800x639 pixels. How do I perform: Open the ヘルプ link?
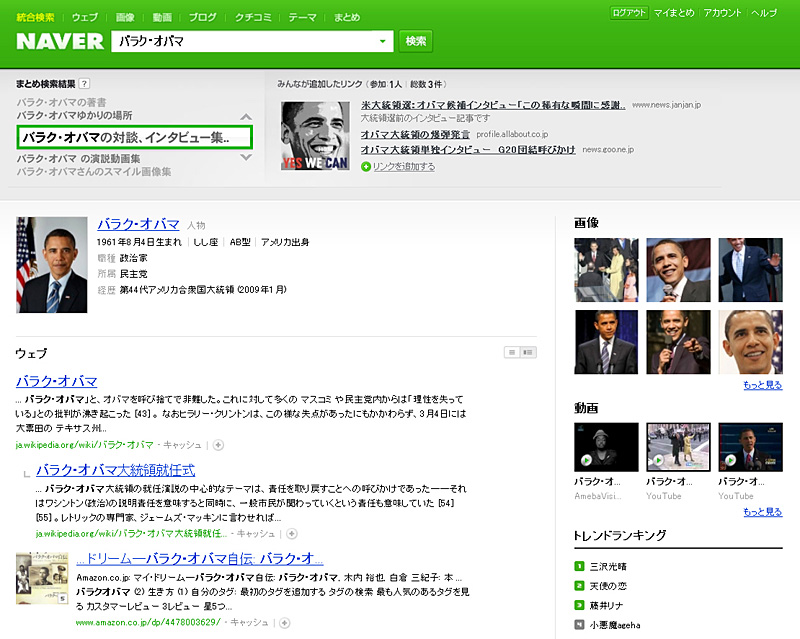764,13
